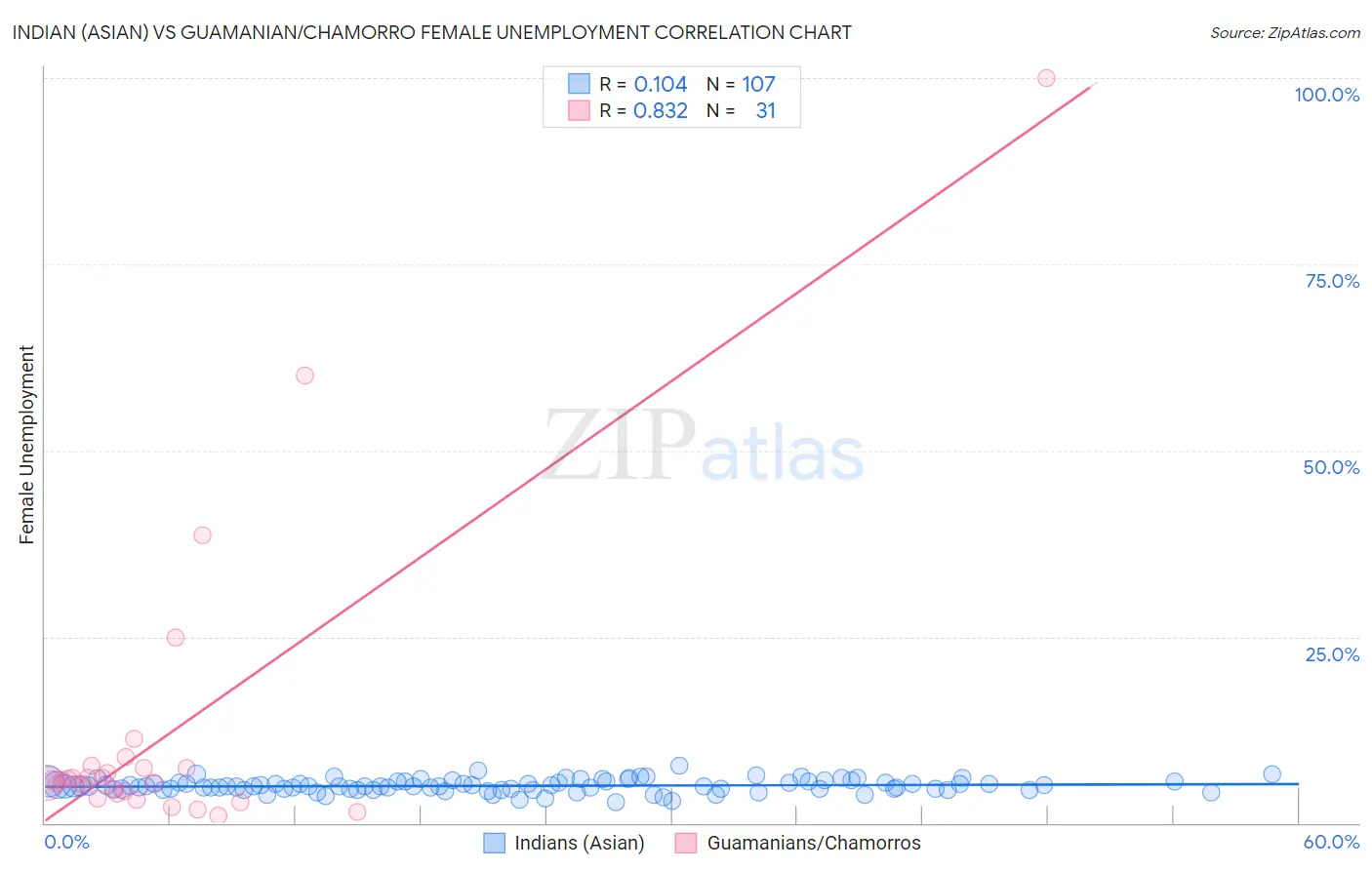The width and height of the screenshot is (1372, 870).
Task: Click the pink data point at 25%
Action: tap(176, 638)
